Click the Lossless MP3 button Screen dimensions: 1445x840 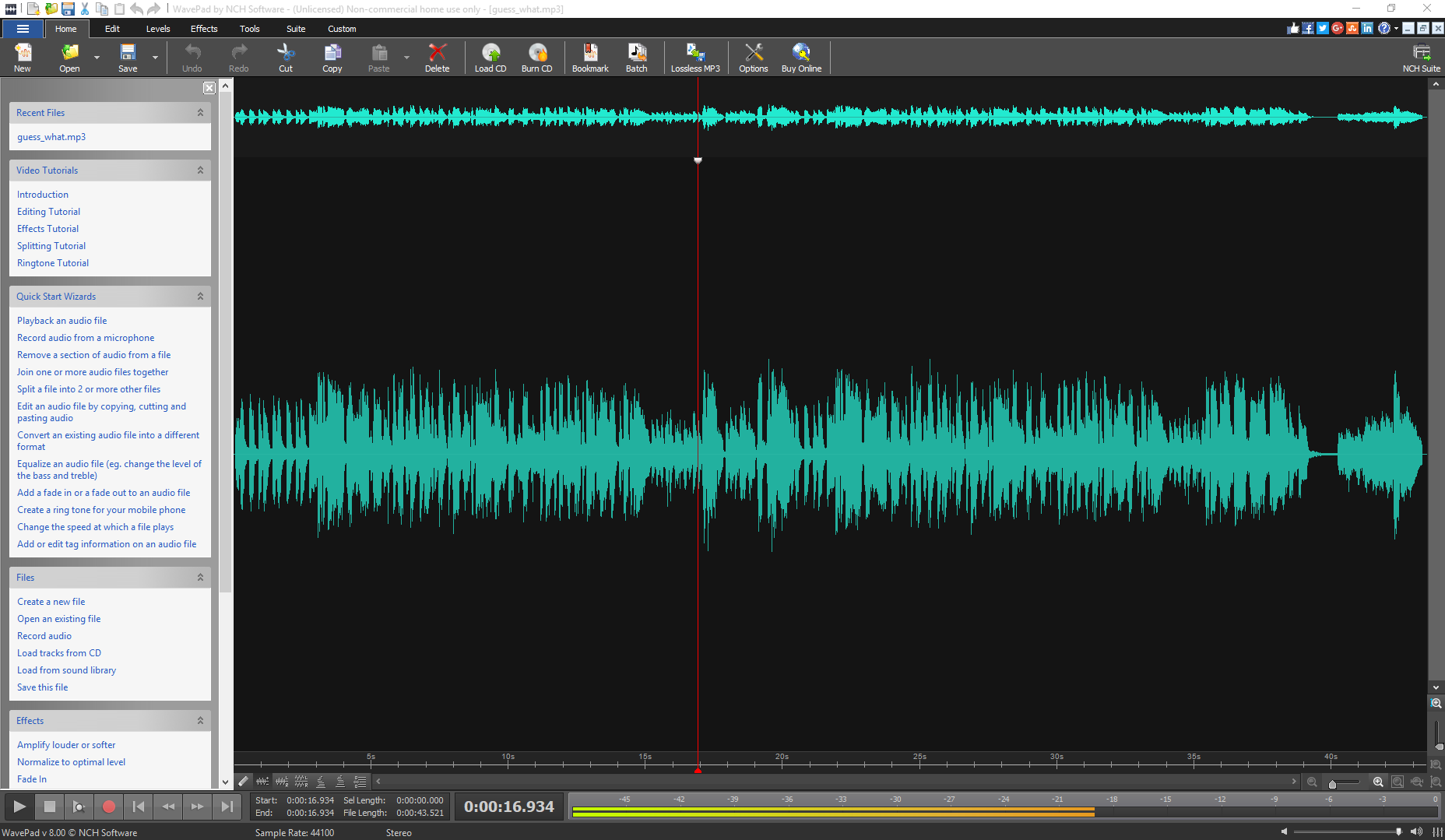click(695, 58)
